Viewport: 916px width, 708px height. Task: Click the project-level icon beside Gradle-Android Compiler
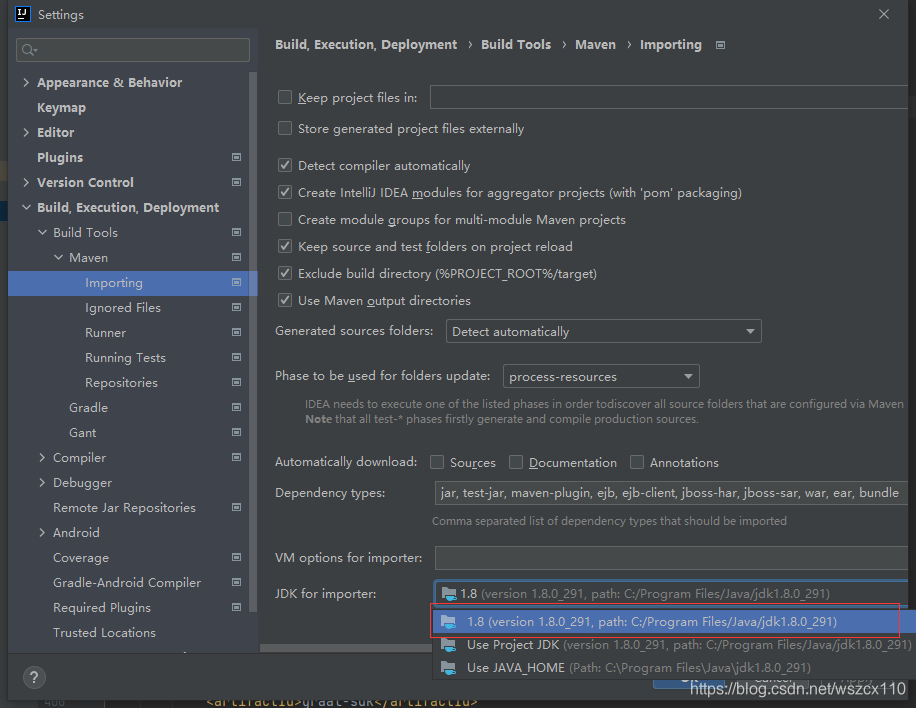pyautogui.click(x=237, y=582)
